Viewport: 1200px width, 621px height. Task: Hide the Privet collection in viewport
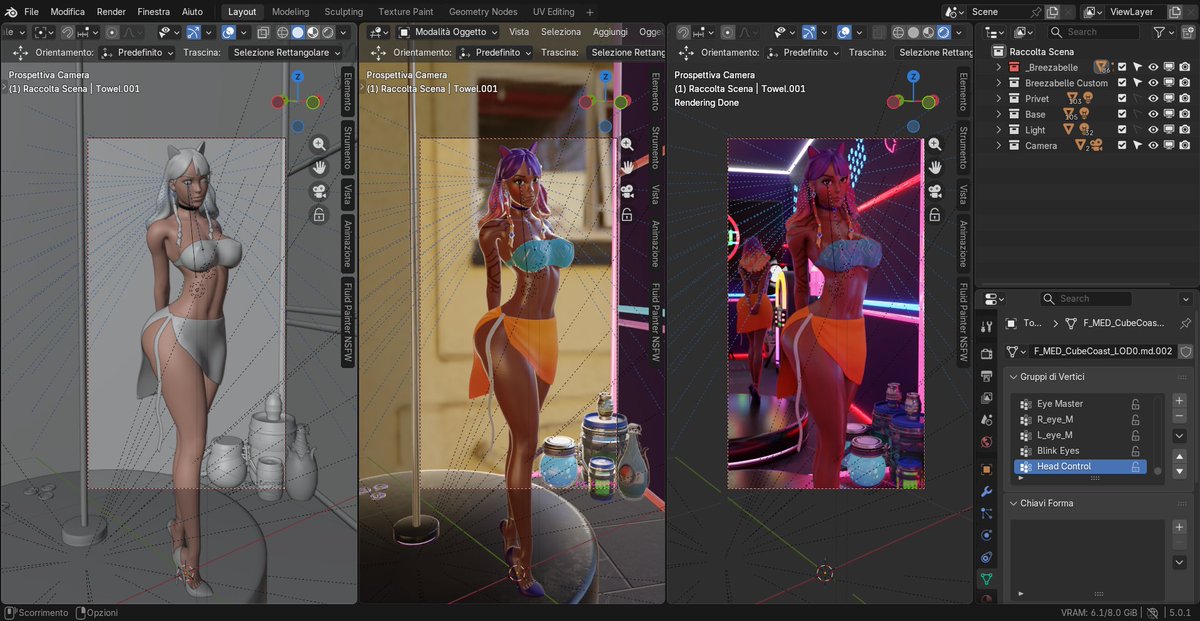click(1153, 99)
